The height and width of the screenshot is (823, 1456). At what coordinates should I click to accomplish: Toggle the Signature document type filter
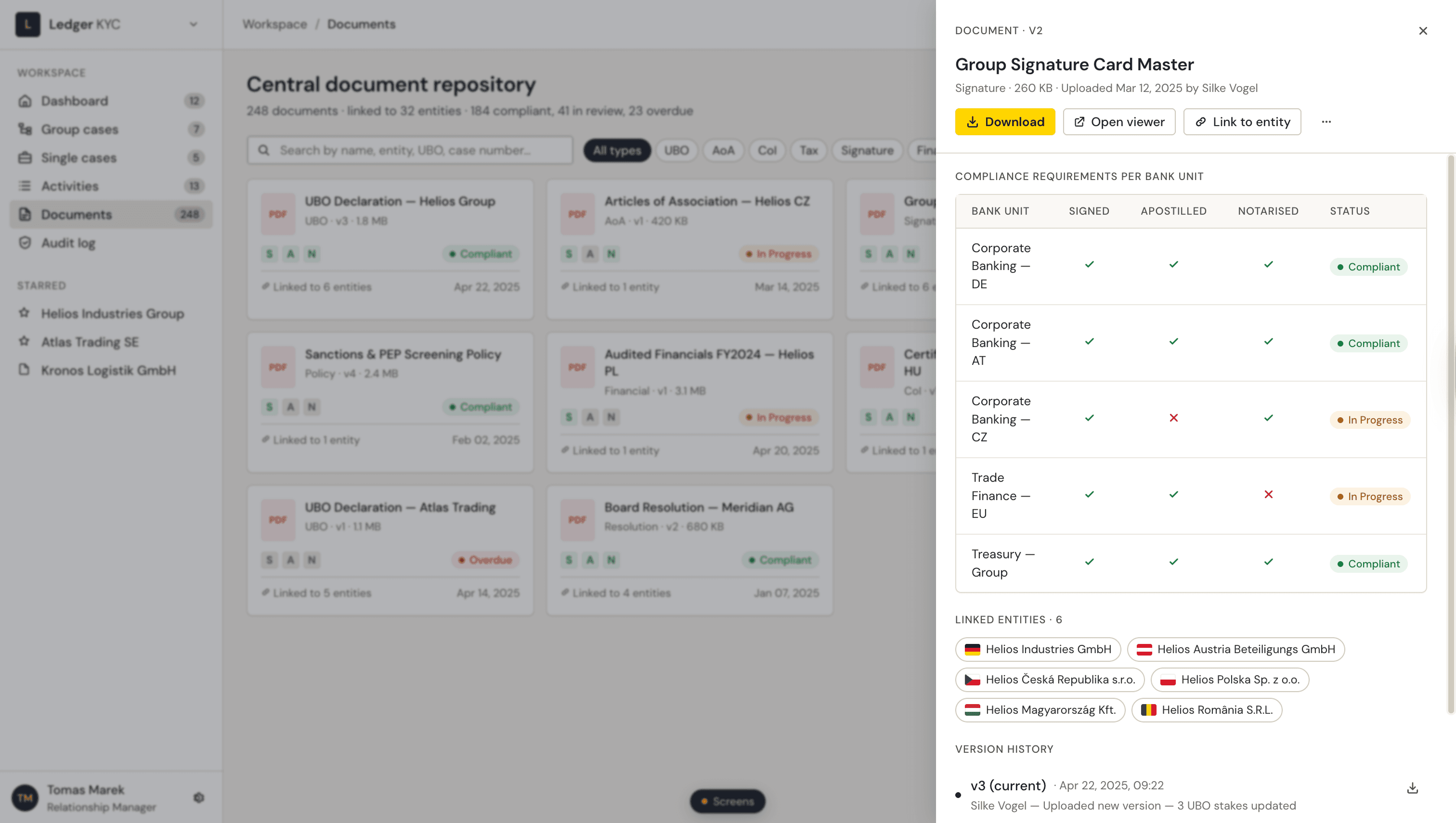[x=867, y=150]
